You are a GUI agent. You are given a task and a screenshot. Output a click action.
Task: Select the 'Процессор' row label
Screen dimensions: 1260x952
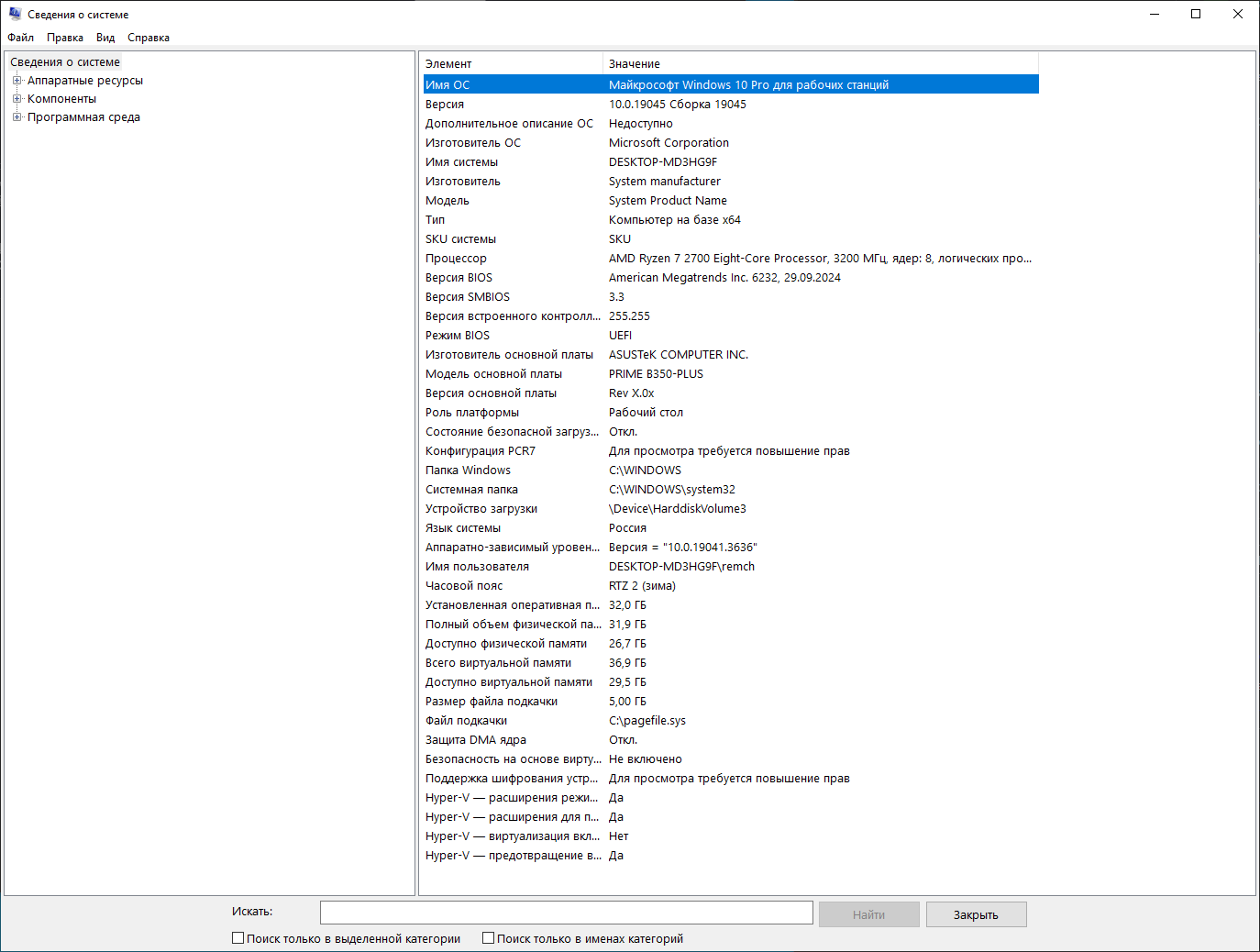click(x=456, y=259)
